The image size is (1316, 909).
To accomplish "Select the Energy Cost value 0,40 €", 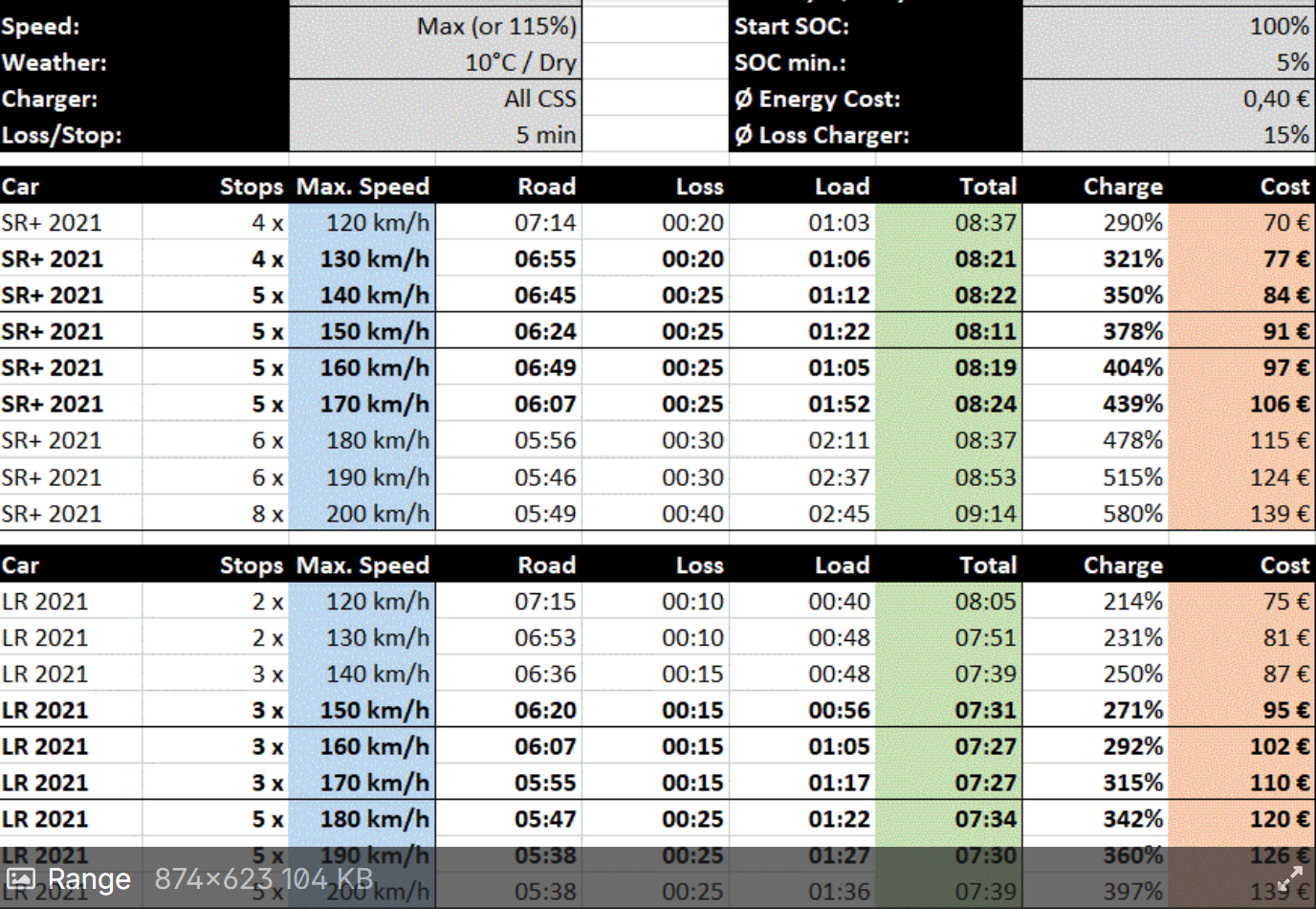I will point(1276,99).
